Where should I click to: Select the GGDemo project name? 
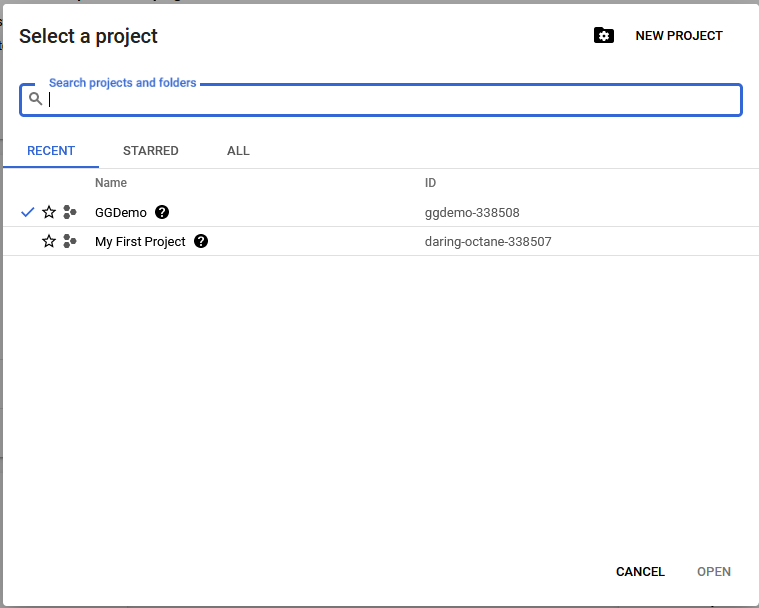(x=121, y=213)
